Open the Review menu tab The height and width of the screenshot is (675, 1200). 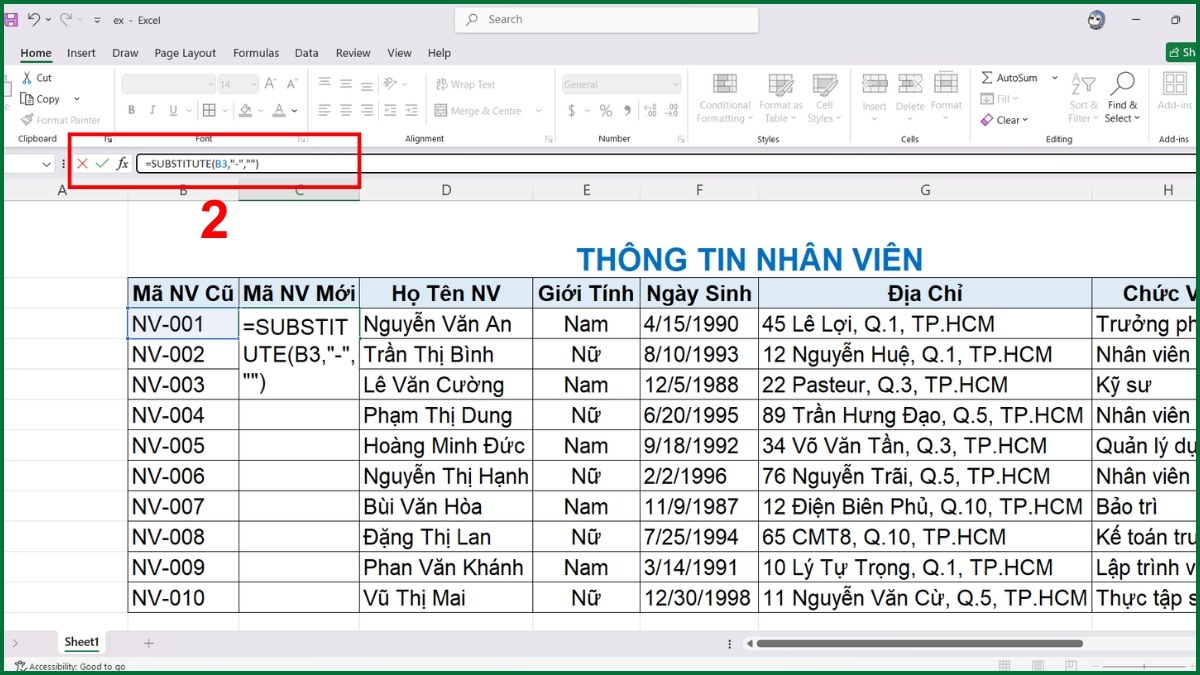(352, 53)
